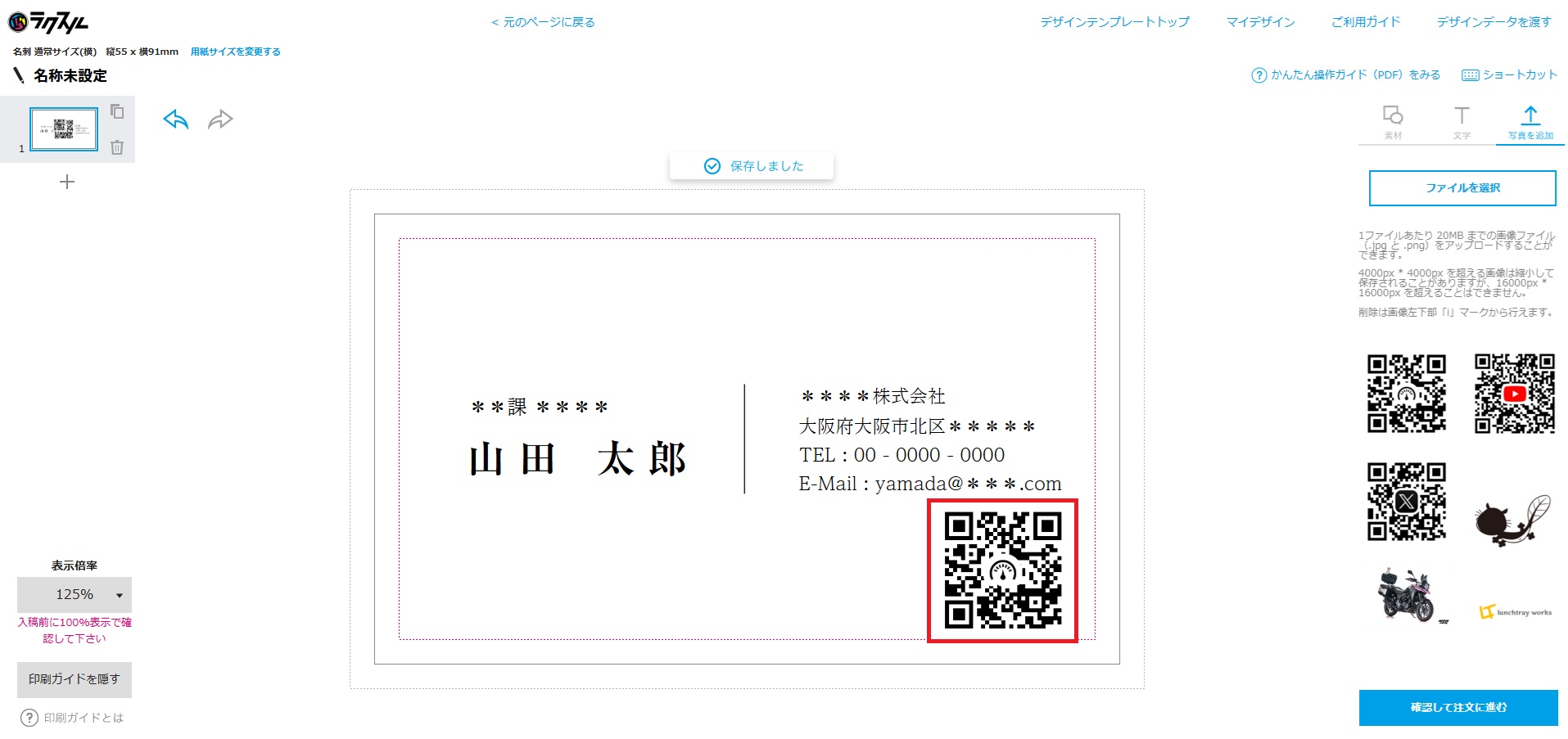Click the question mark icon for the PDF guide
This screenshot has height=739, width=1568.
(1258, 75)
